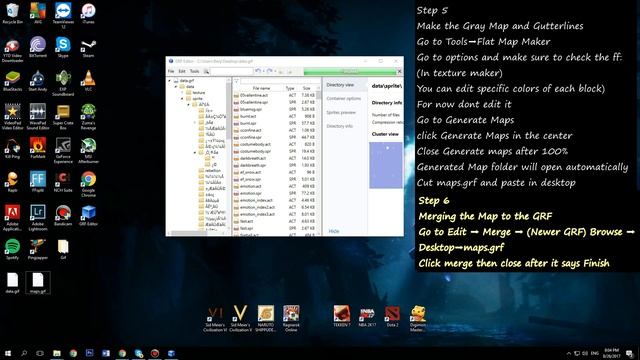The image size is (640, 360).
Task: Switch to the Container options tab
Action: pyautogui.click(x=344, y=98)
